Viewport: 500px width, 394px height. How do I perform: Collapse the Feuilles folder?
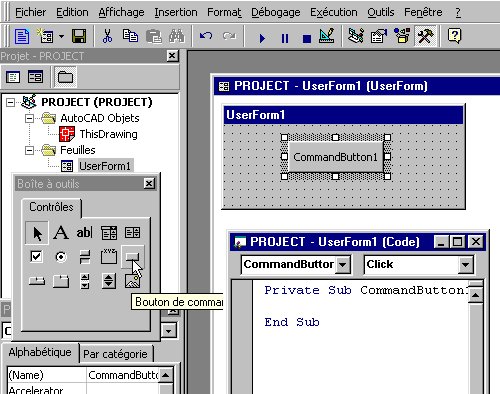(x=29, y=151)
